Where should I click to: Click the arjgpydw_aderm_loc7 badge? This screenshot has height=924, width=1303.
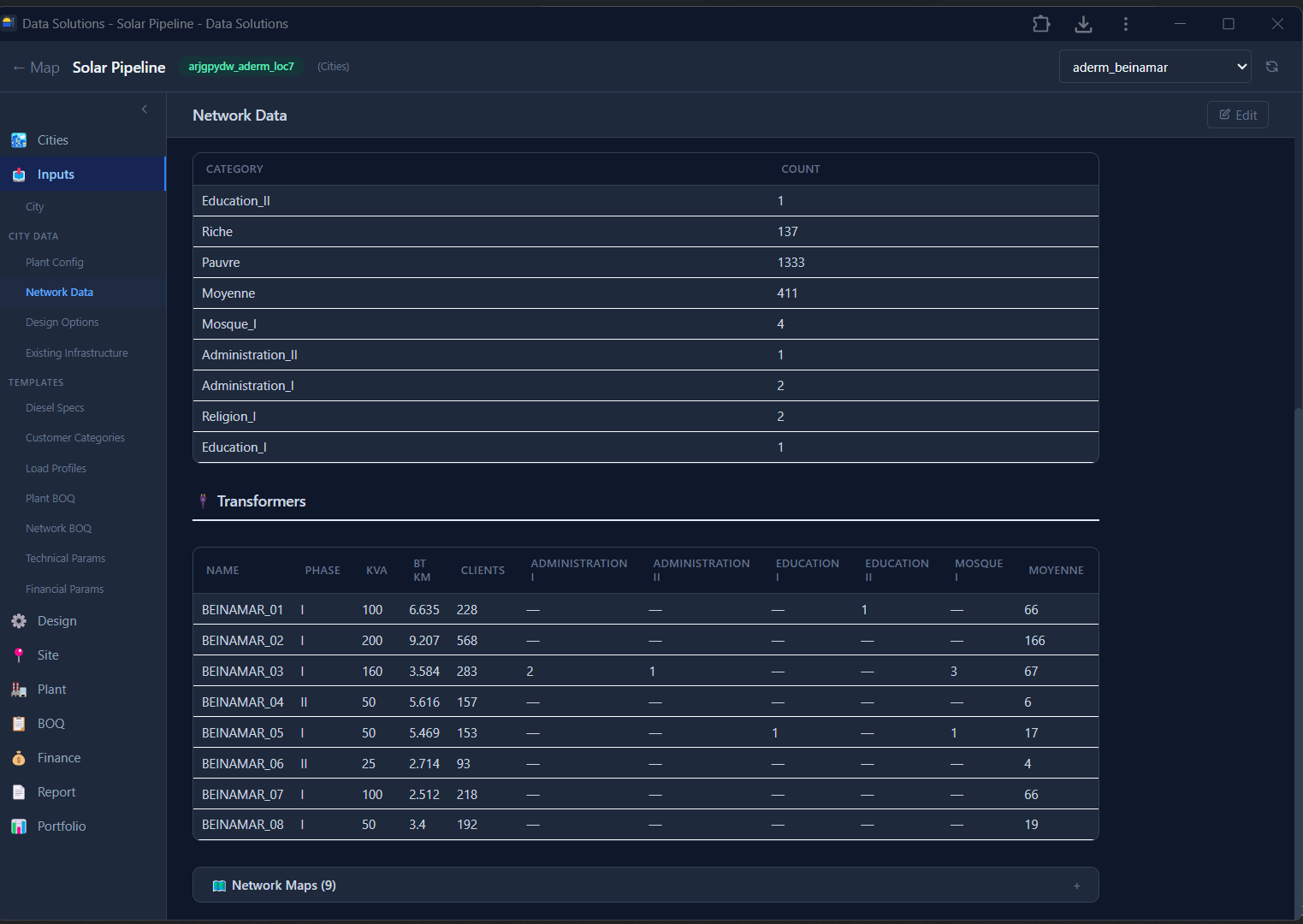(x=241, y=67)
